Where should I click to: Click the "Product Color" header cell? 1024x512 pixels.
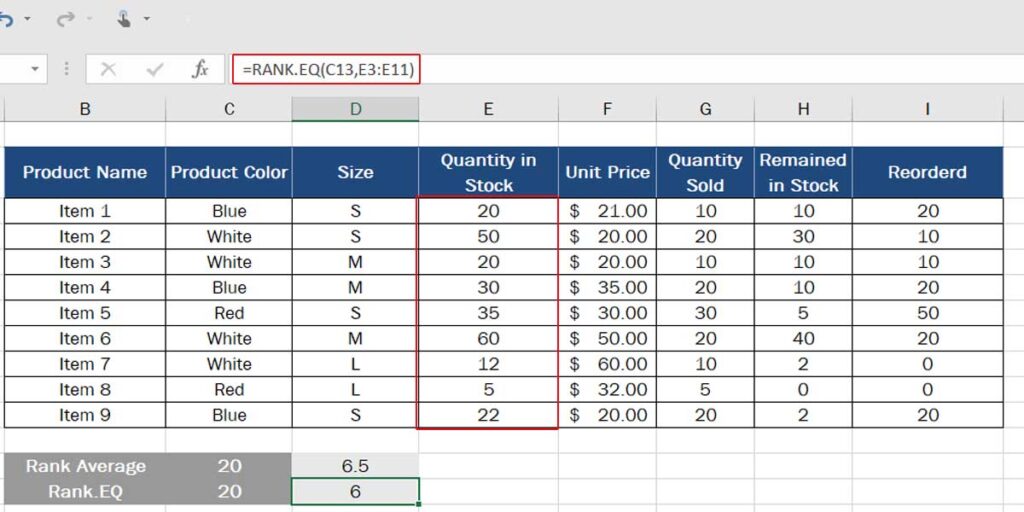(229, 172)
